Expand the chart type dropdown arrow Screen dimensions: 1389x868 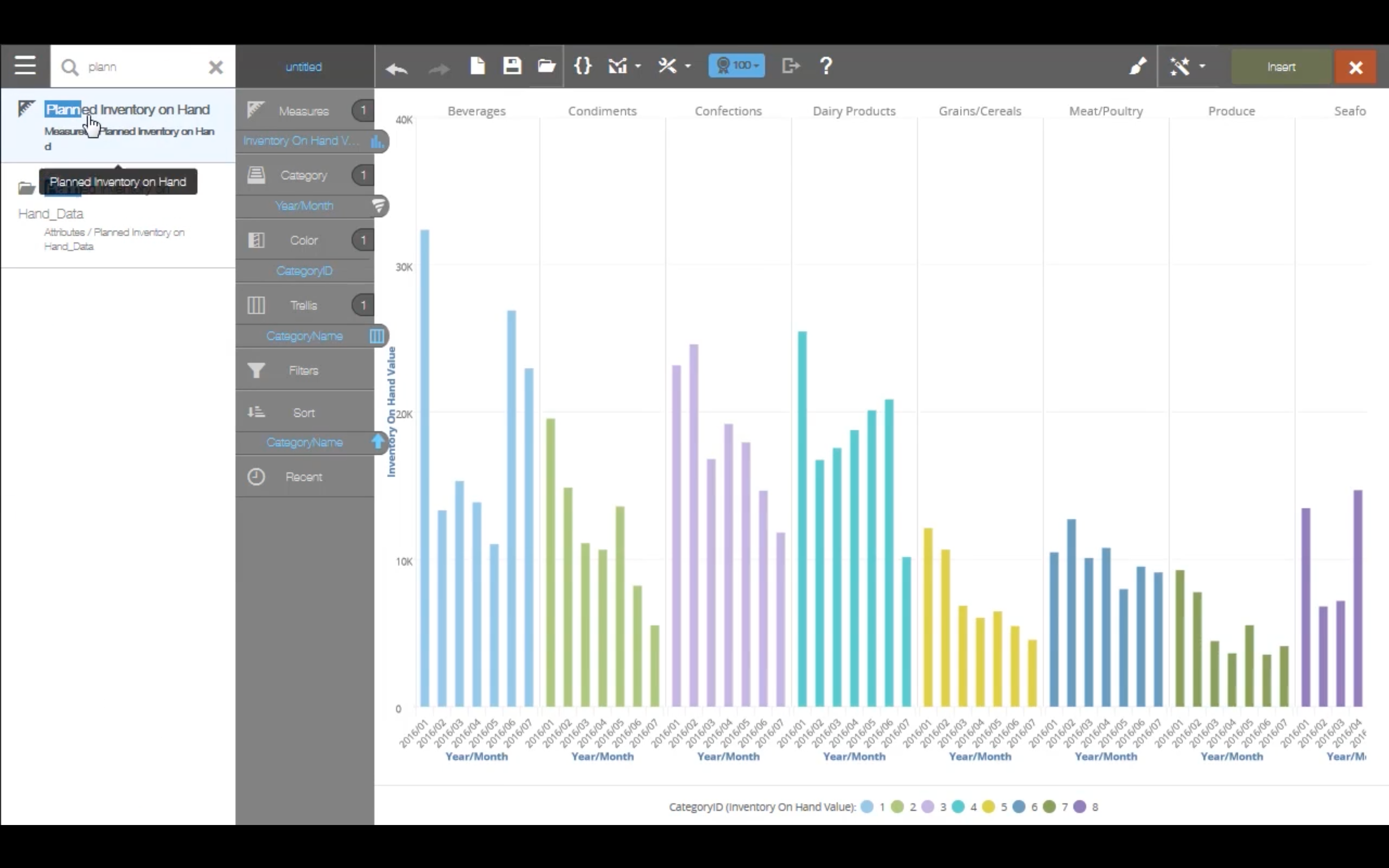click(638, 66)
